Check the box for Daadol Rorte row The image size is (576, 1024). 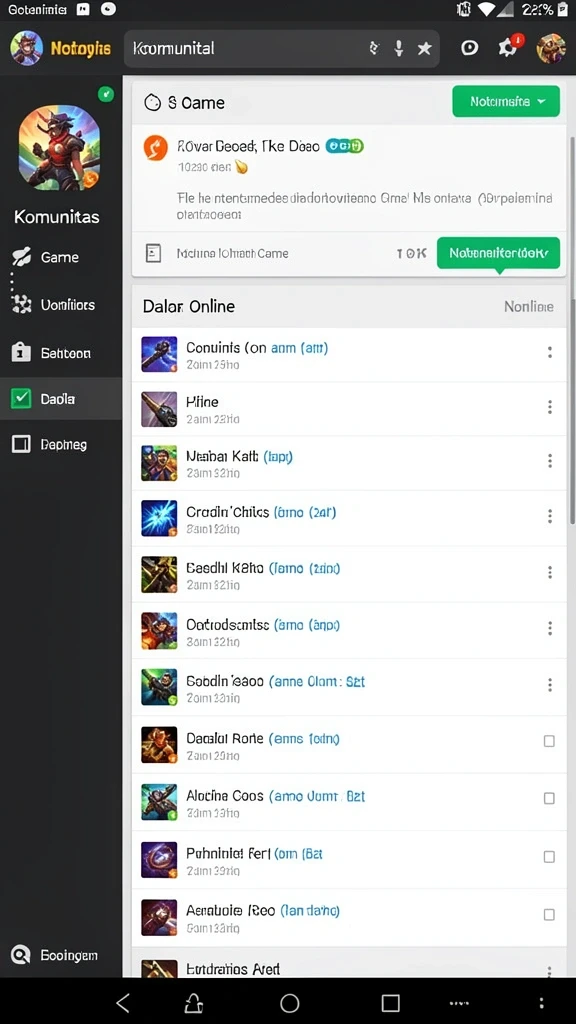pyautogui.click(x=549, y=741)
